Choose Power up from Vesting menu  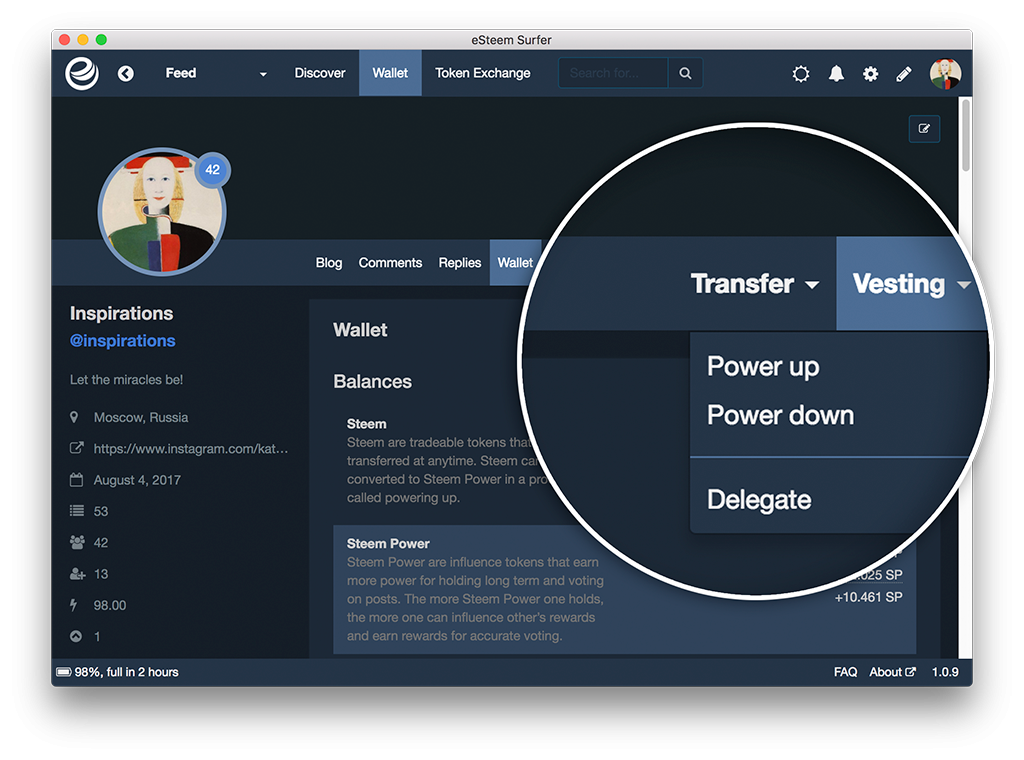tap(763, 366)
